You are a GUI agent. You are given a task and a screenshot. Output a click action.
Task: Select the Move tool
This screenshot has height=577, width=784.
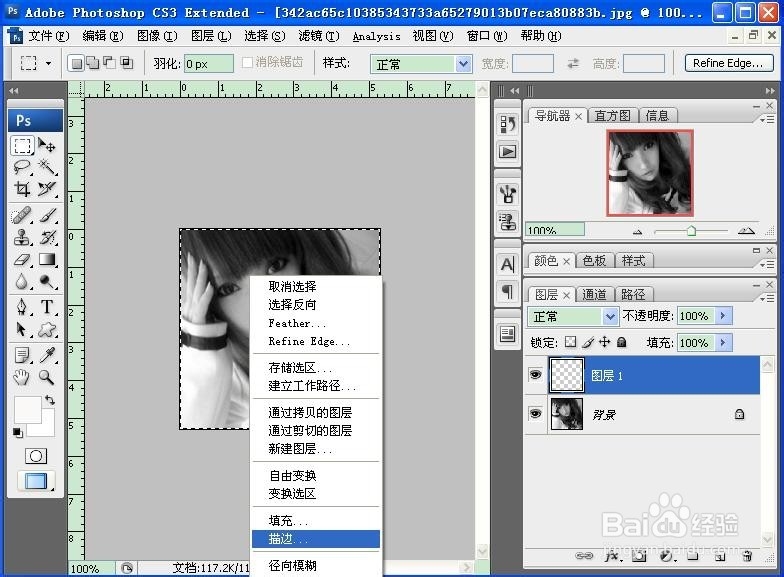tap(47, 146)
